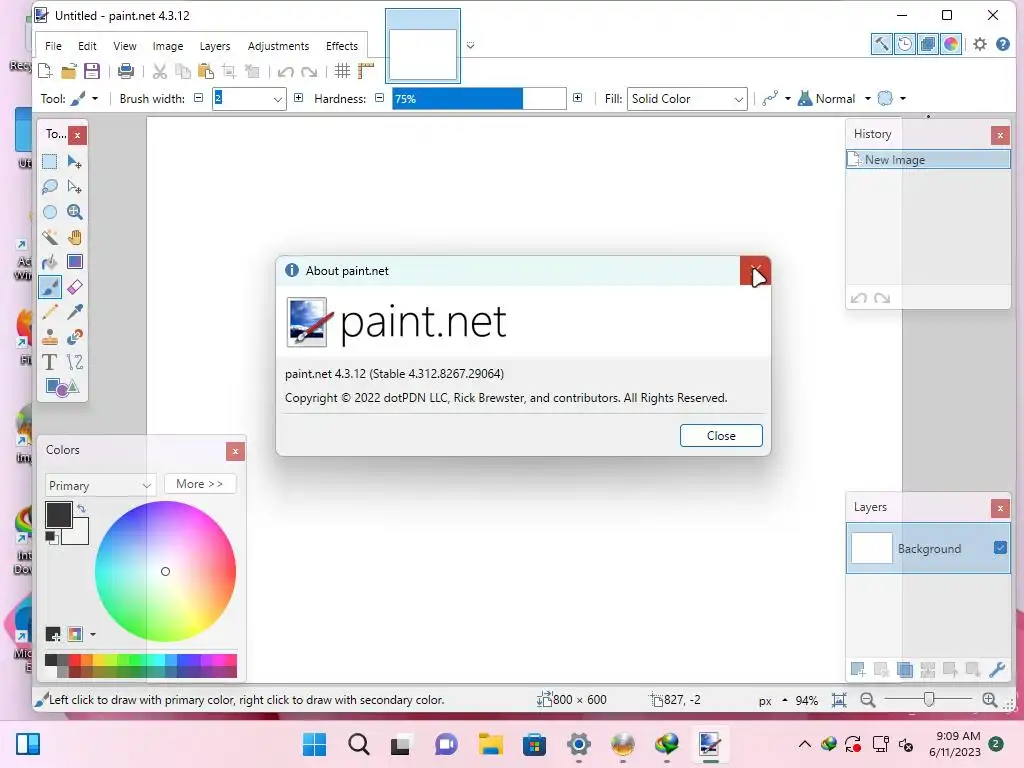Click the Open folder toolbar icon
1024x768 pixels.
click(x=69, y=71)
